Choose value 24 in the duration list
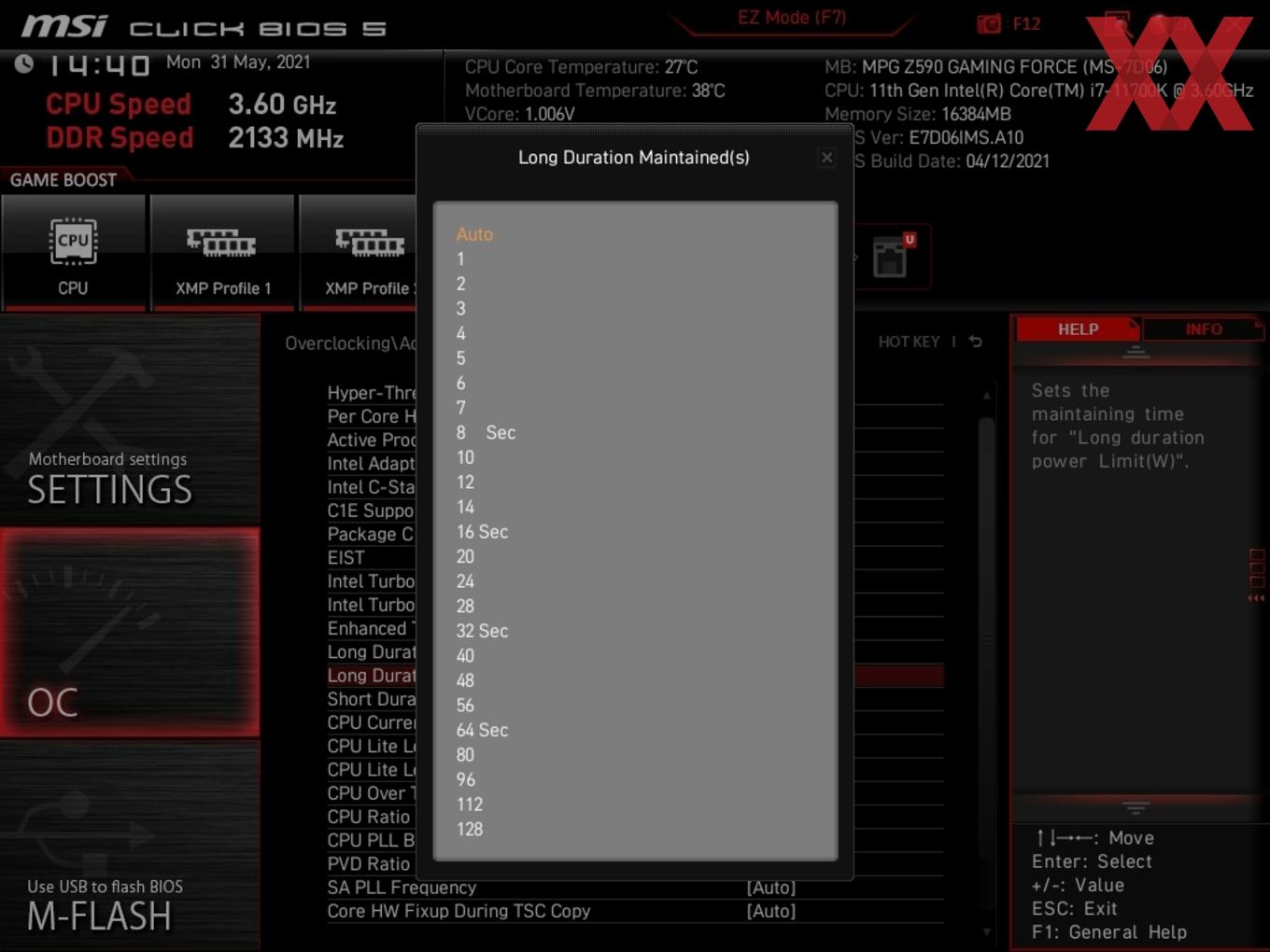This screenshot has height=952, width=1270. pos(465,581)
